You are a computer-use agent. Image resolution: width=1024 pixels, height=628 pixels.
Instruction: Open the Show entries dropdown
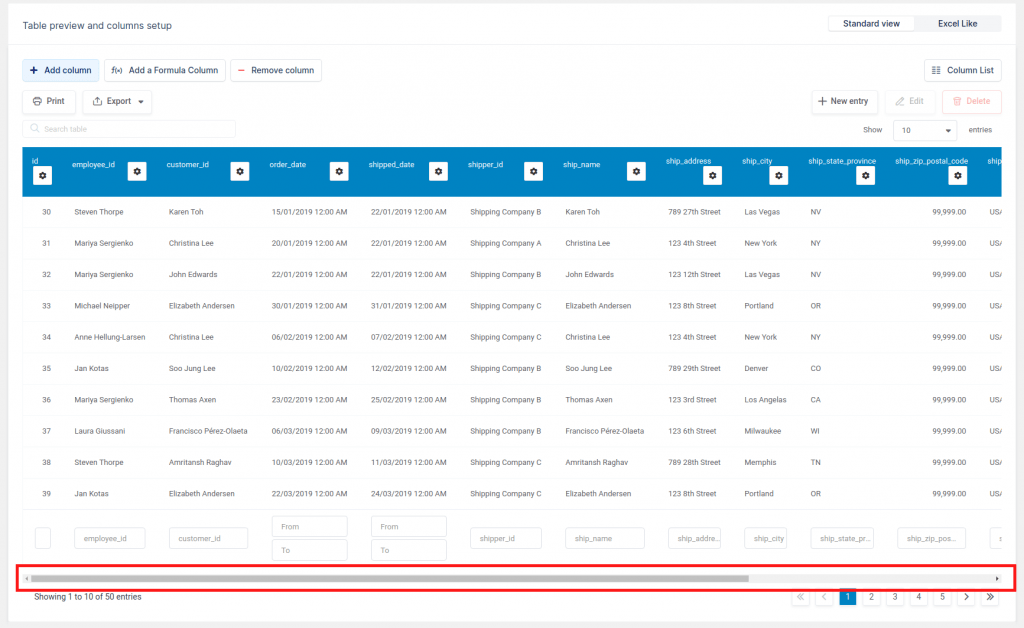pos(923,129)
